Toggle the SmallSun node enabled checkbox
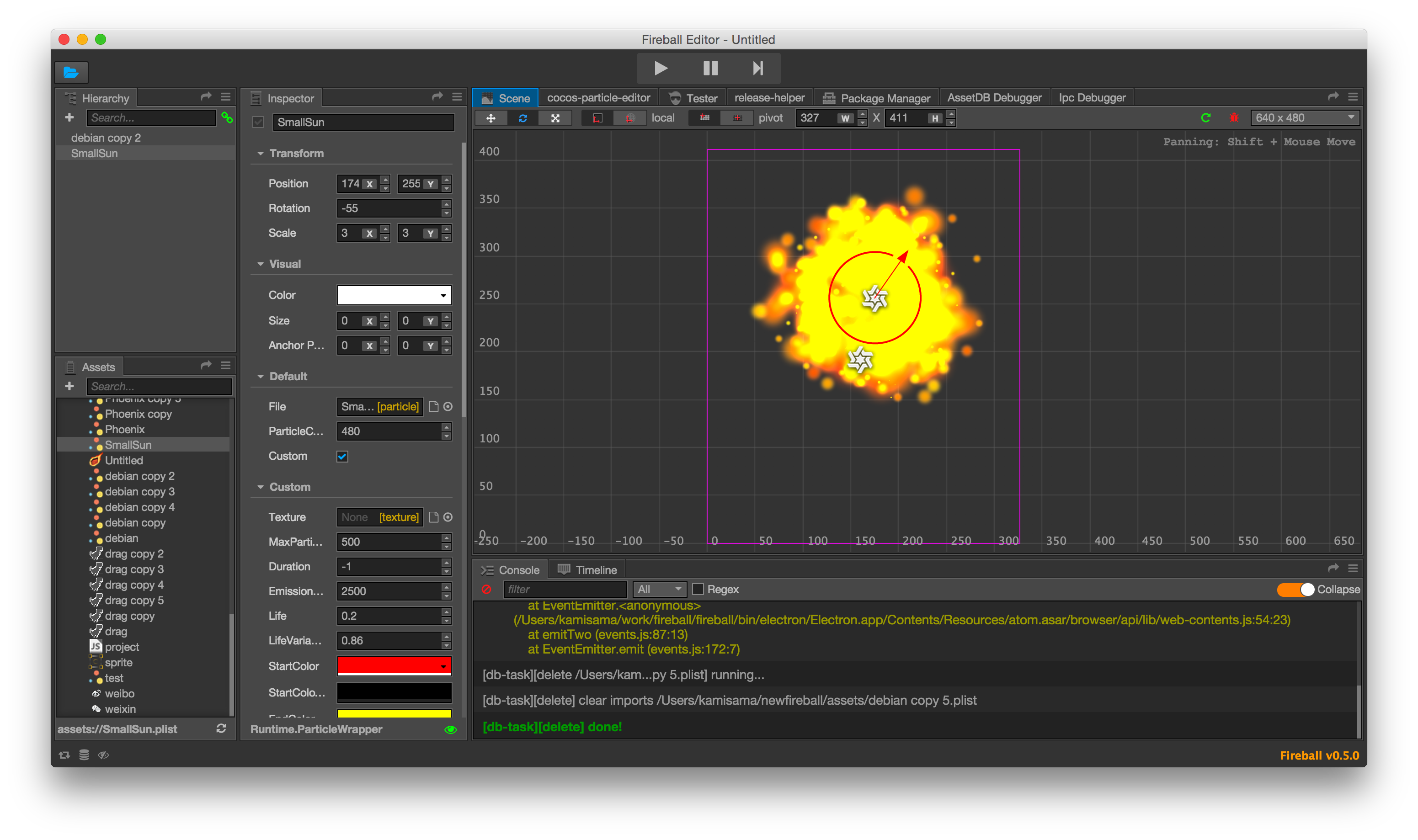 (259, 122)
